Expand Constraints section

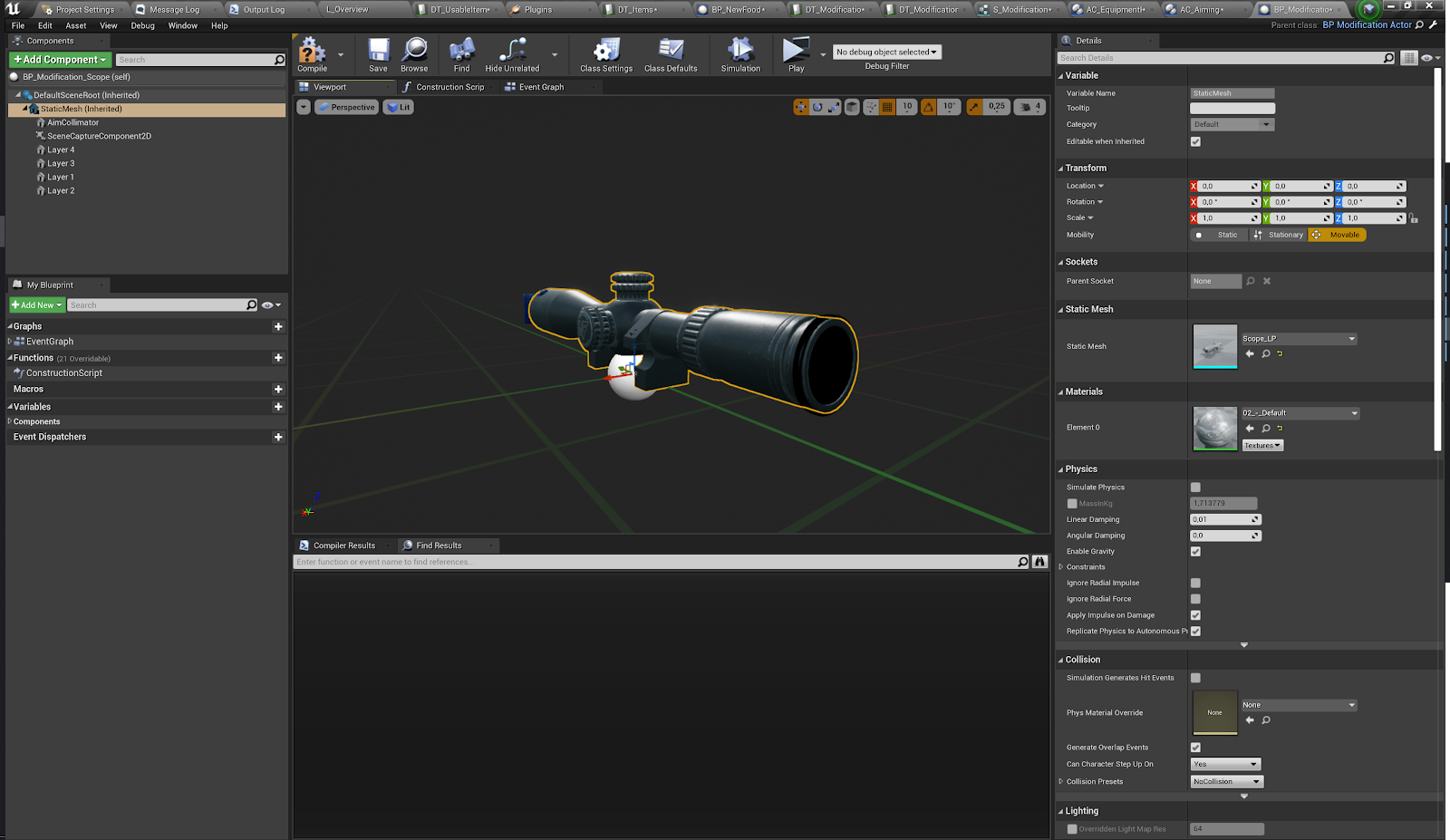coord(1060,567)
